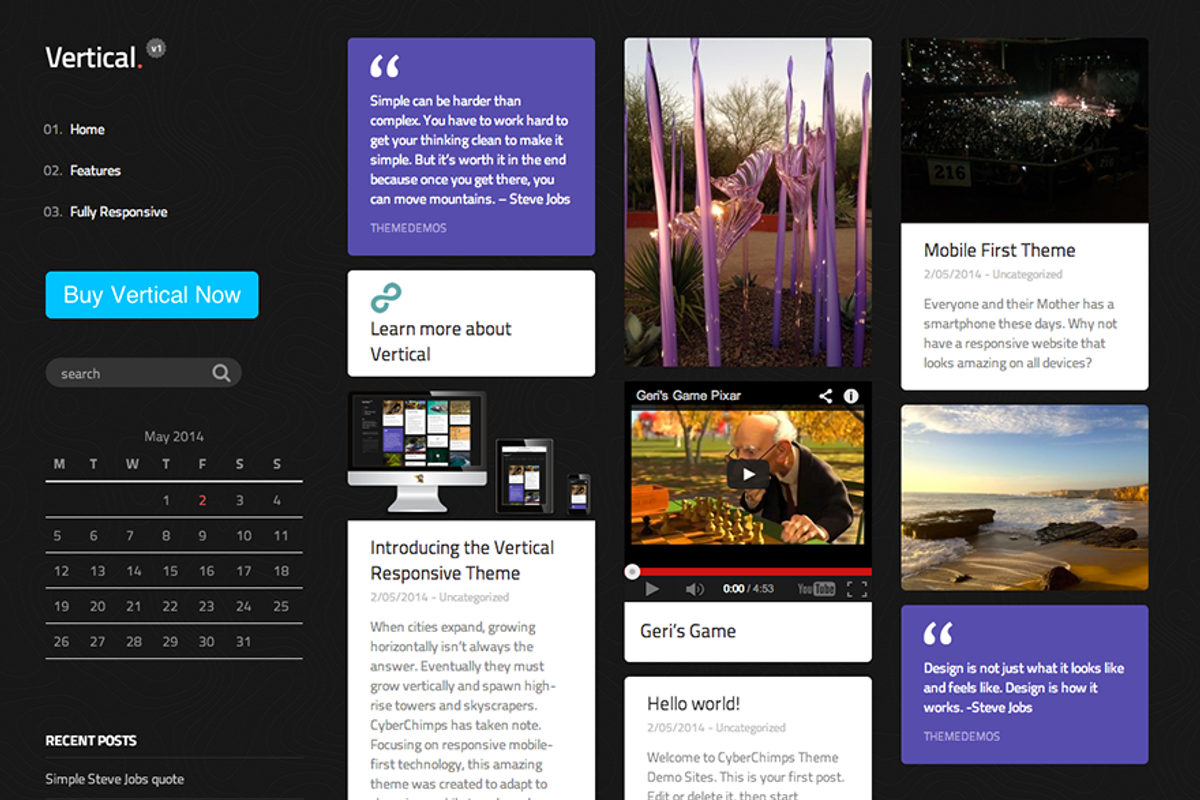The width and height of the screenshot is (1200, 800).
Task: Select calendar date 2 in May 2014
Action: tap(202, 501)
